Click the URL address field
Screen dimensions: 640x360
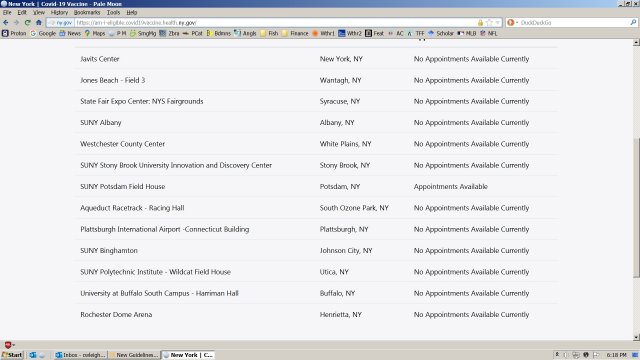[x=276, y=23]
